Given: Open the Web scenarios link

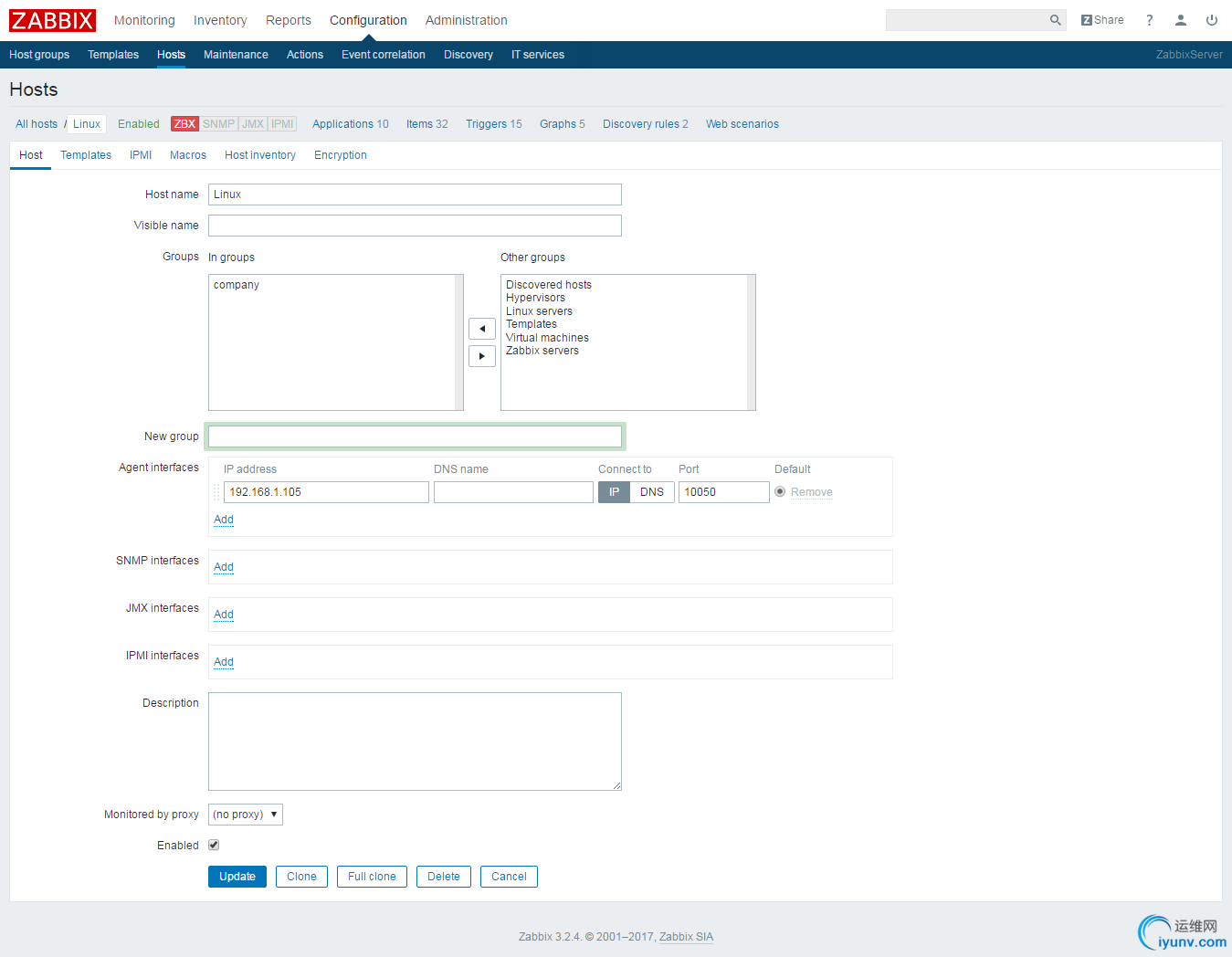Looking at the screenshot, I should point(742,124).
